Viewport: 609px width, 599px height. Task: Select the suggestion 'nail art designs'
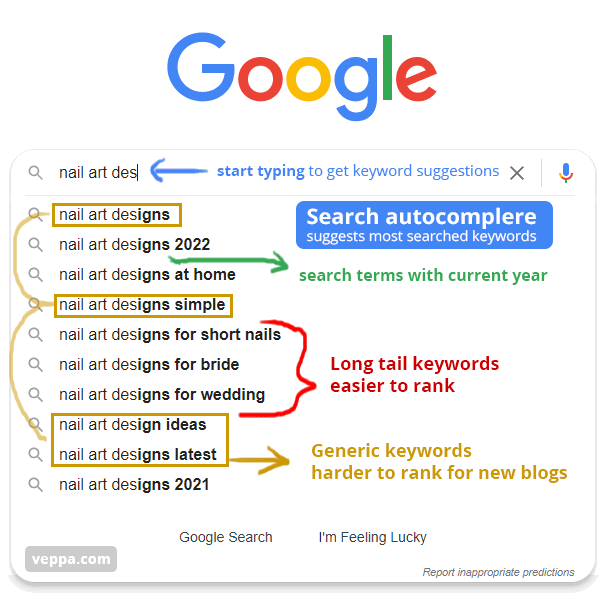tap(114, 215)
